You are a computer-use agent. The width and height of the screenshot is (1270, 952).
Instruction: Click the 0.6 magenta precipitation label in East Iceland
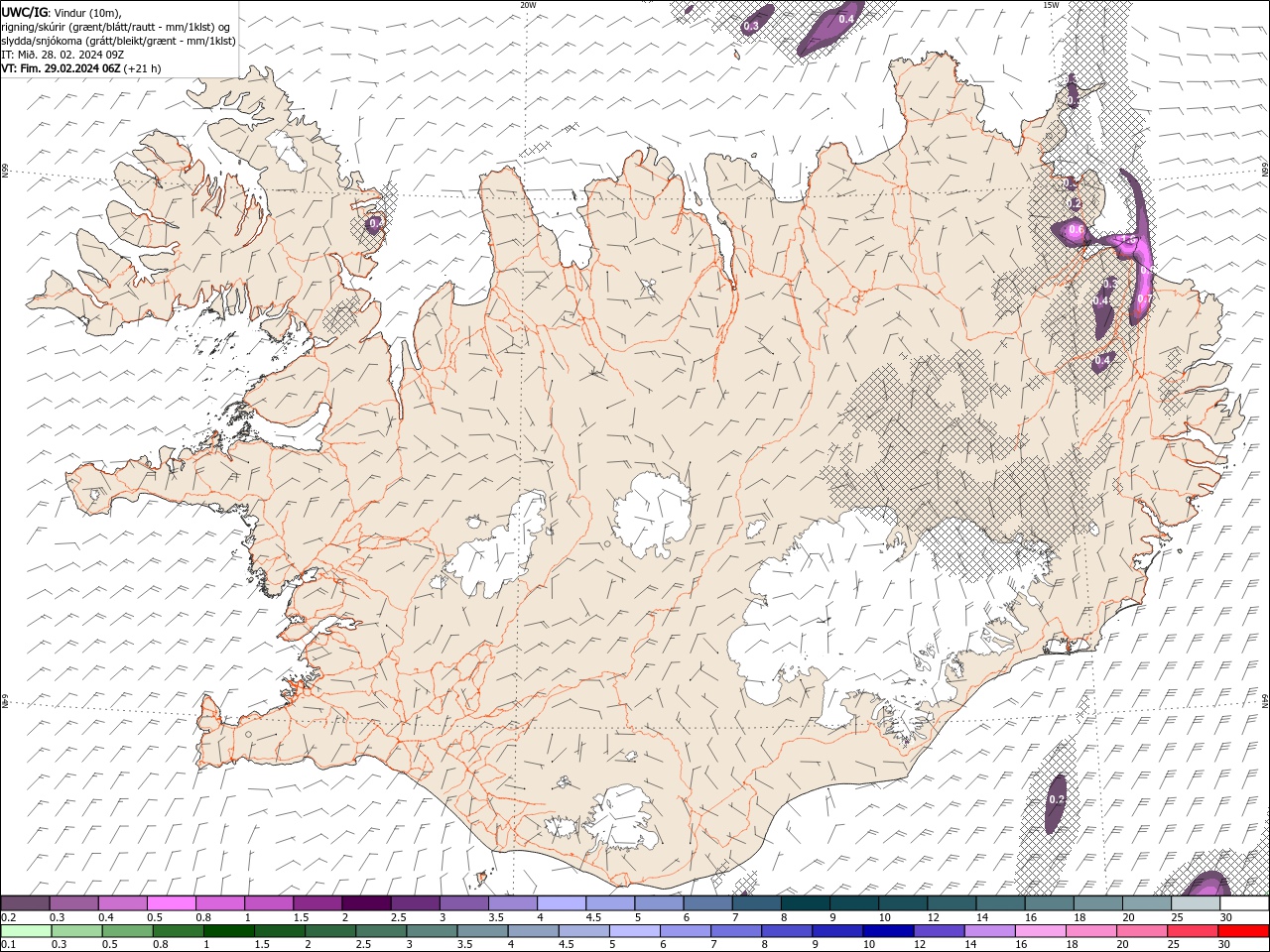(1076, 230)
